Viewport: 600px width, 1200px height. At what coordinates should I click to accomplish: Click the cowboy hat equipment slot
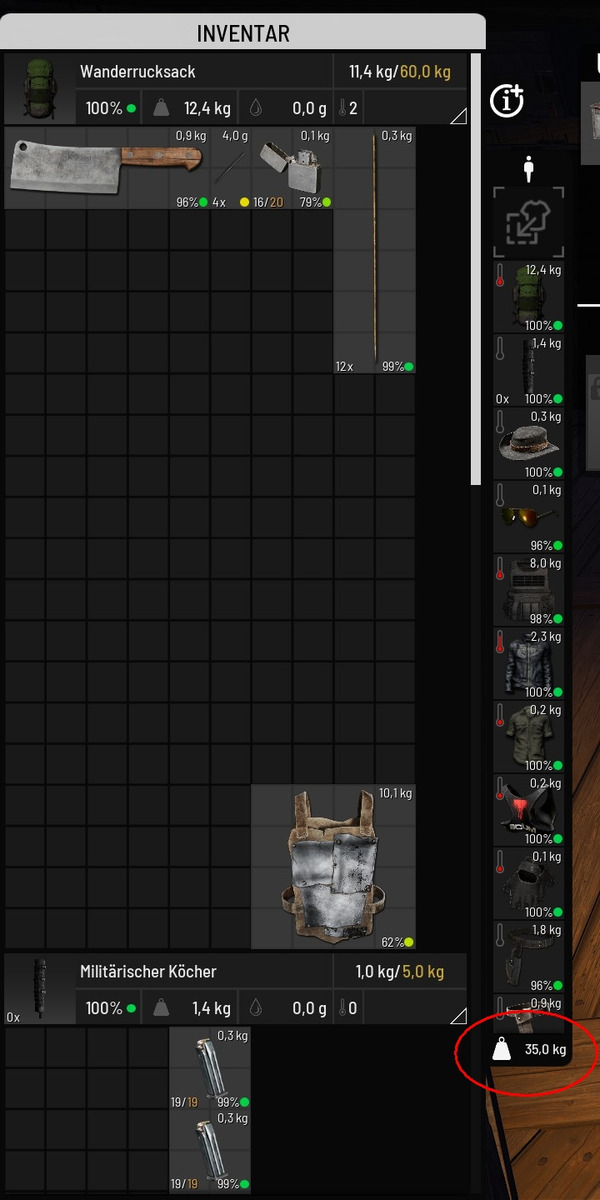click(x=529, y=443)
